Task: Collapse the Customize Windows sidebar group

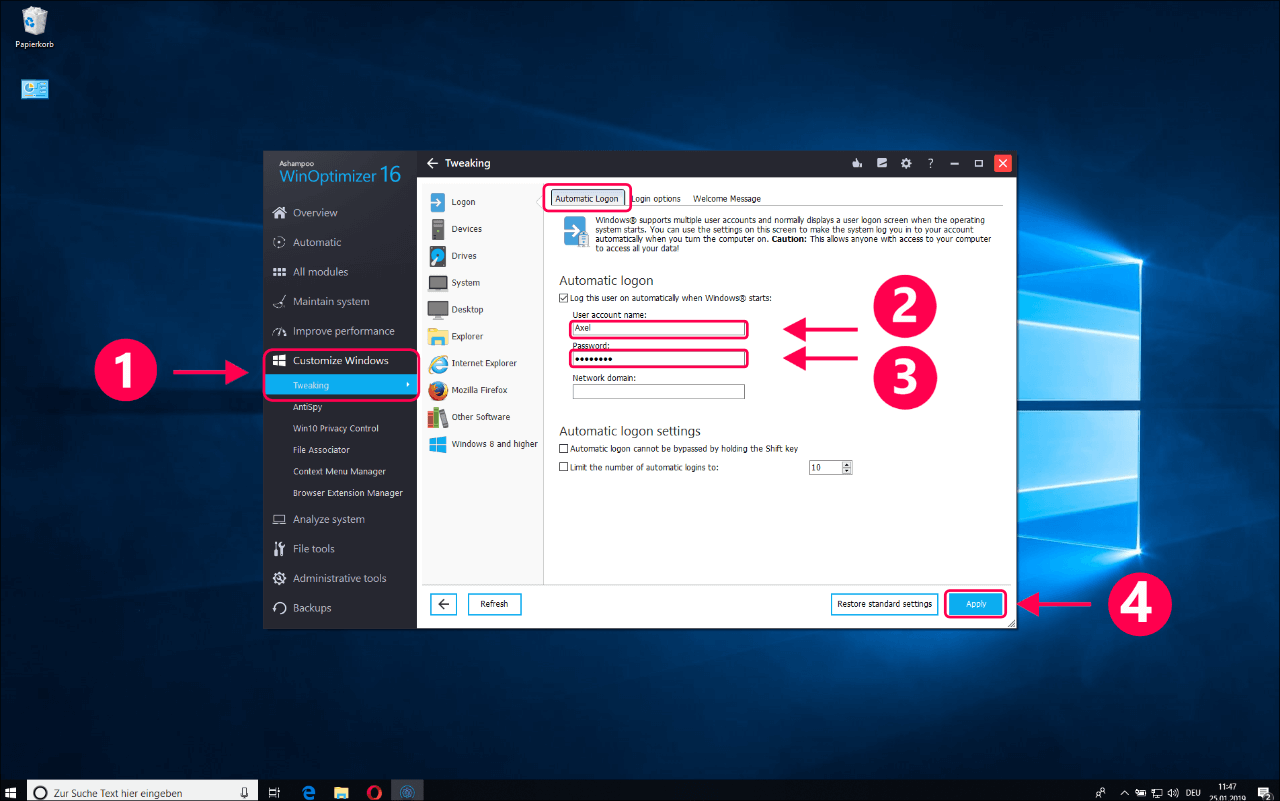Action: pos(340,360)
